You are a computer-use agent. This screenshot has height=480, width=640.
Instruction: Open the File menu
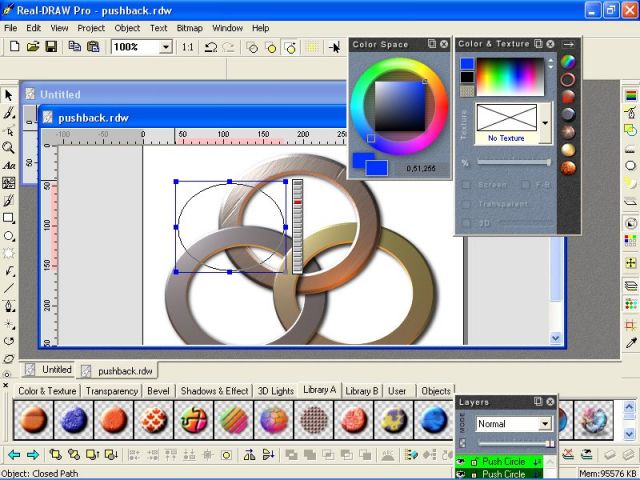(11, 28)
